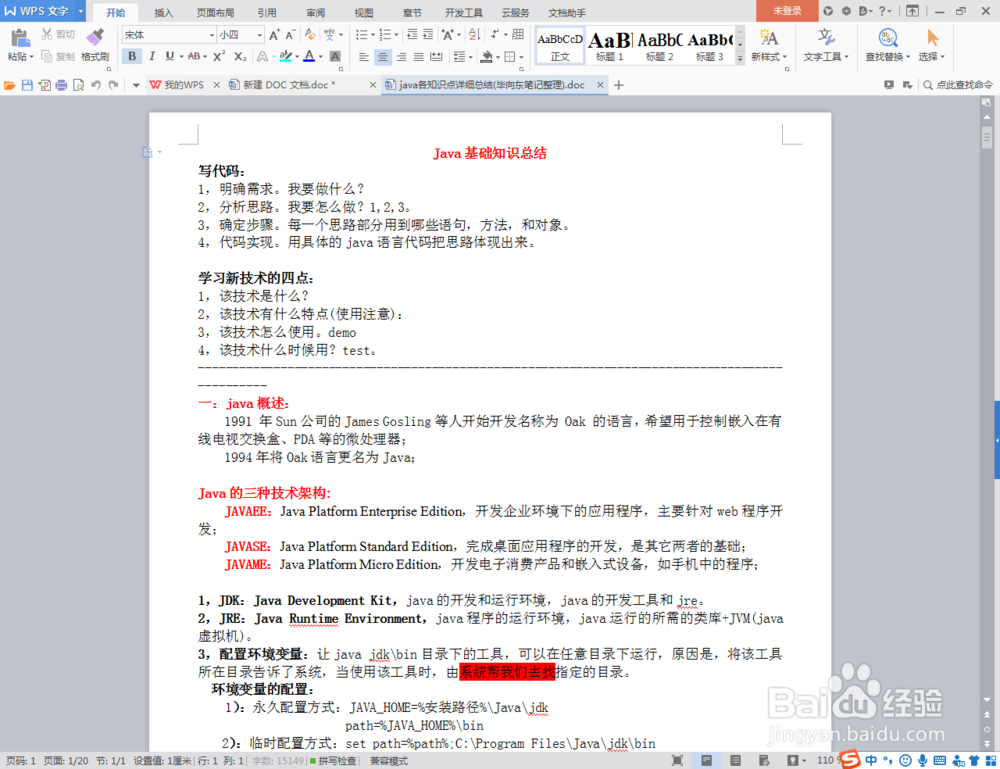The width and height of the screenshot is (1000, 769).
Task: Click the justify alignment icon
Action: [x=418, y=57]
